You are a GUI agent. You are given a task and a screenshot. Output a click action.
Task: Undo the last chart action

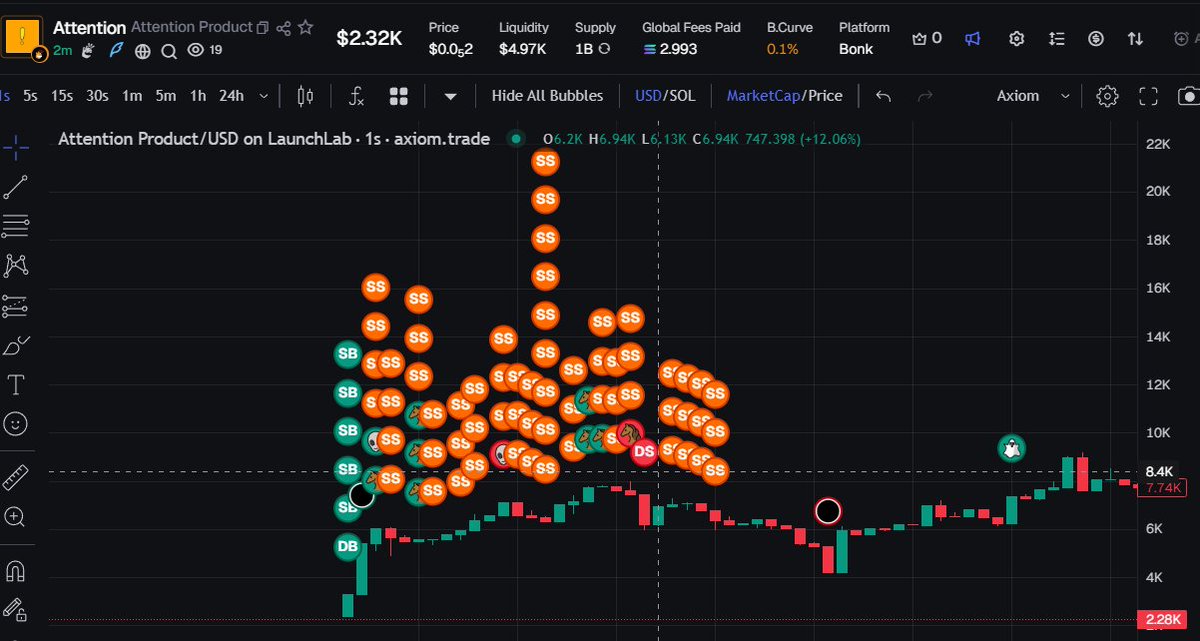(883, 96)
